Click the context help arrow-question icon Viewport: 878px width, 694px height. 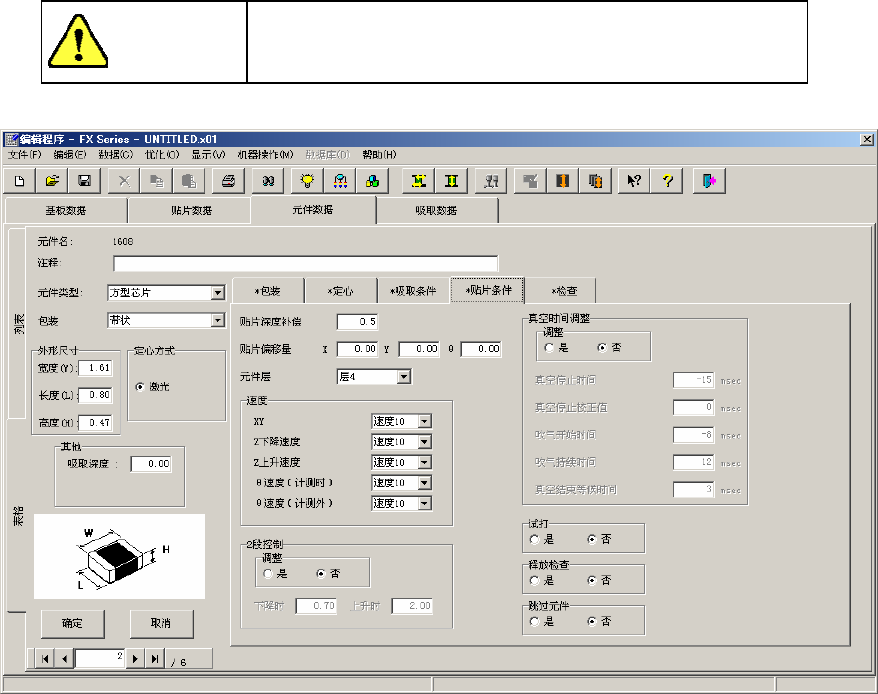point(633,180)
